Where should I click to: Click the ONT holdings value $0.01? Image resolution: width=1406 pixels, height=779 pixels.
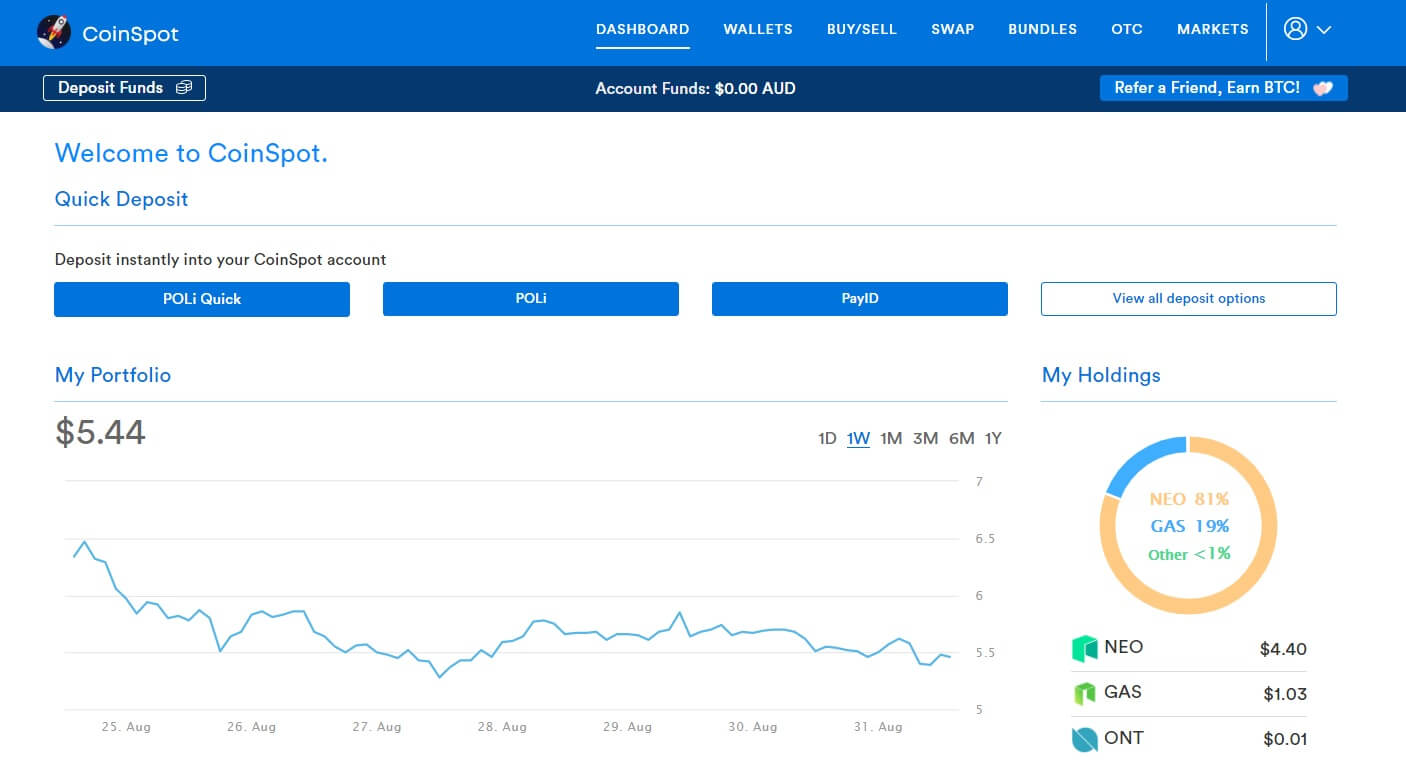click(1284, 740)
